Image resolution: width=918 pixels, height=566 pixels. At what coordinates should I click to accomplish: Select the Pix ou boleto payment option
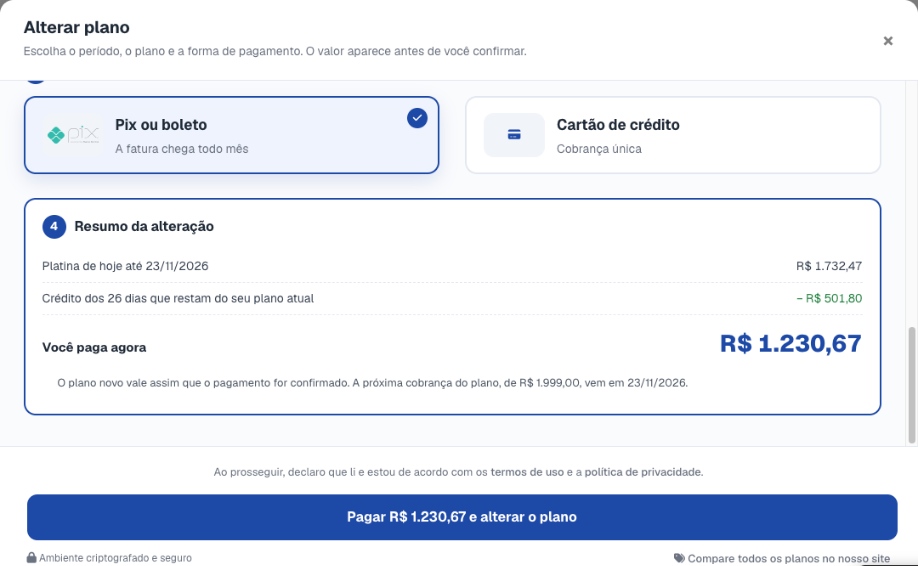pos(231,135)
